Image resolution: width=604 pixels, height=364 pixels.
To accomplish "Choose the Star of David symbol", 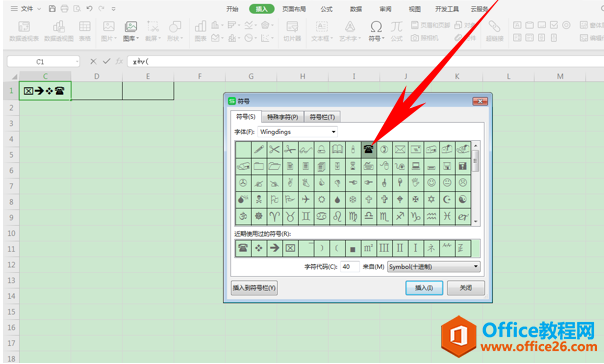I will pyautogui.click(x=431, y=199).
